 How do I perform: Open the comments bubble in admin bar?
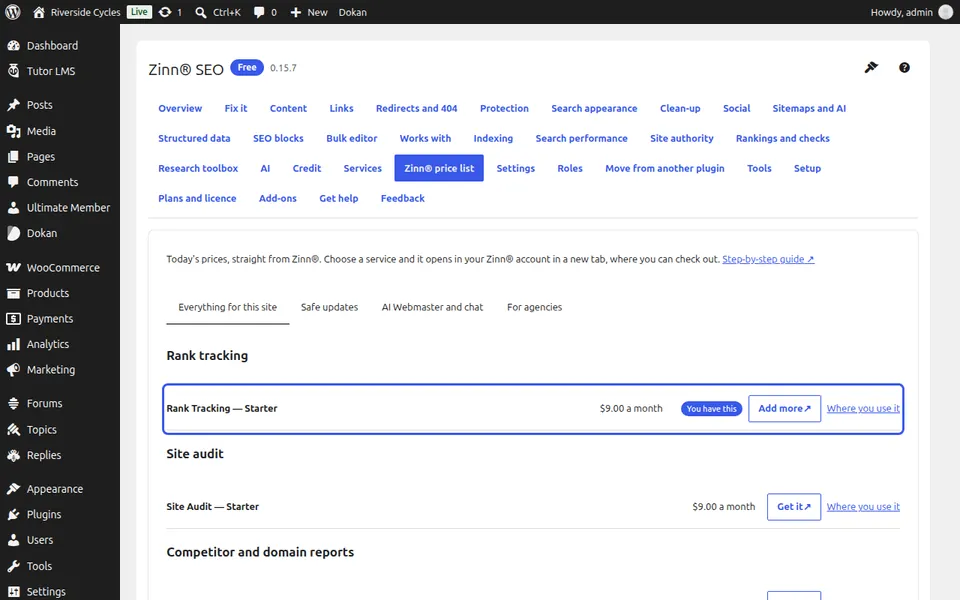[265, 12]
